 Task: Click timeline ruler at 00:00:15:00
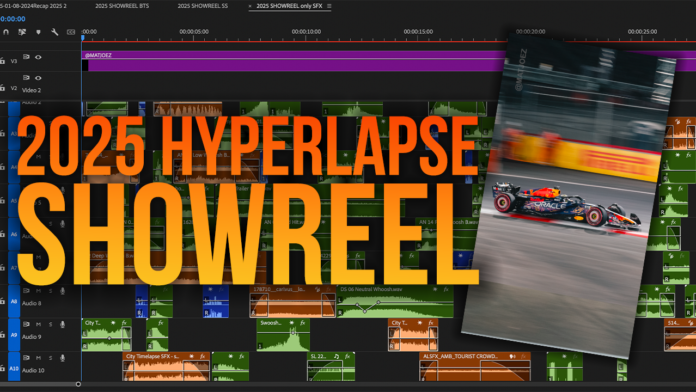(418, 32)
